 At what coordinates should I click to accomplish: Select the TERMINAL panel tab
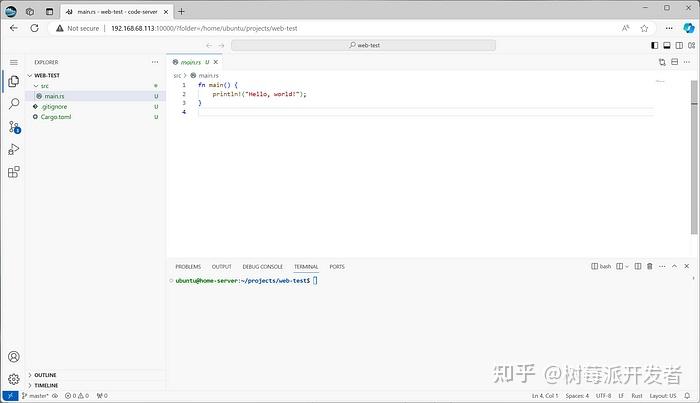click(x=306, y=266)
